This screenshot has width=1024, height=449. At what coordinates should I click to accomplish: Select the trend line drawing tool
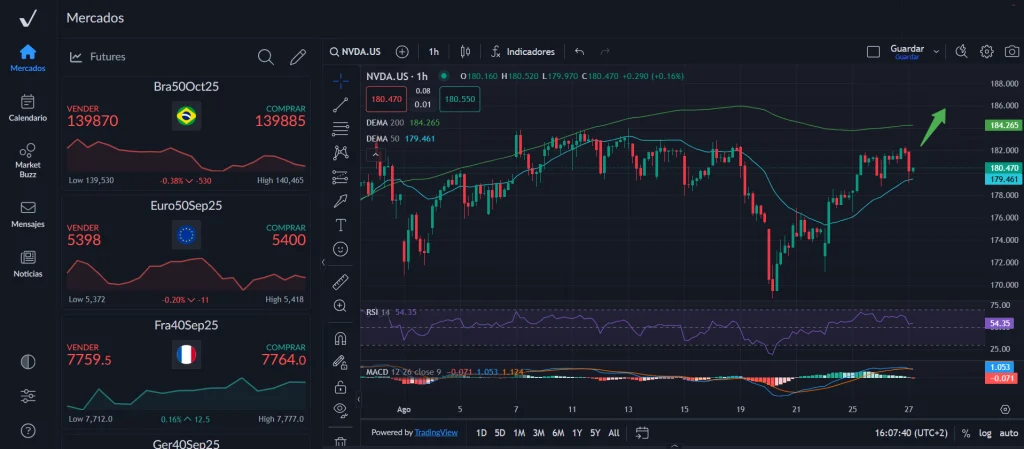(x=340, y=104)
